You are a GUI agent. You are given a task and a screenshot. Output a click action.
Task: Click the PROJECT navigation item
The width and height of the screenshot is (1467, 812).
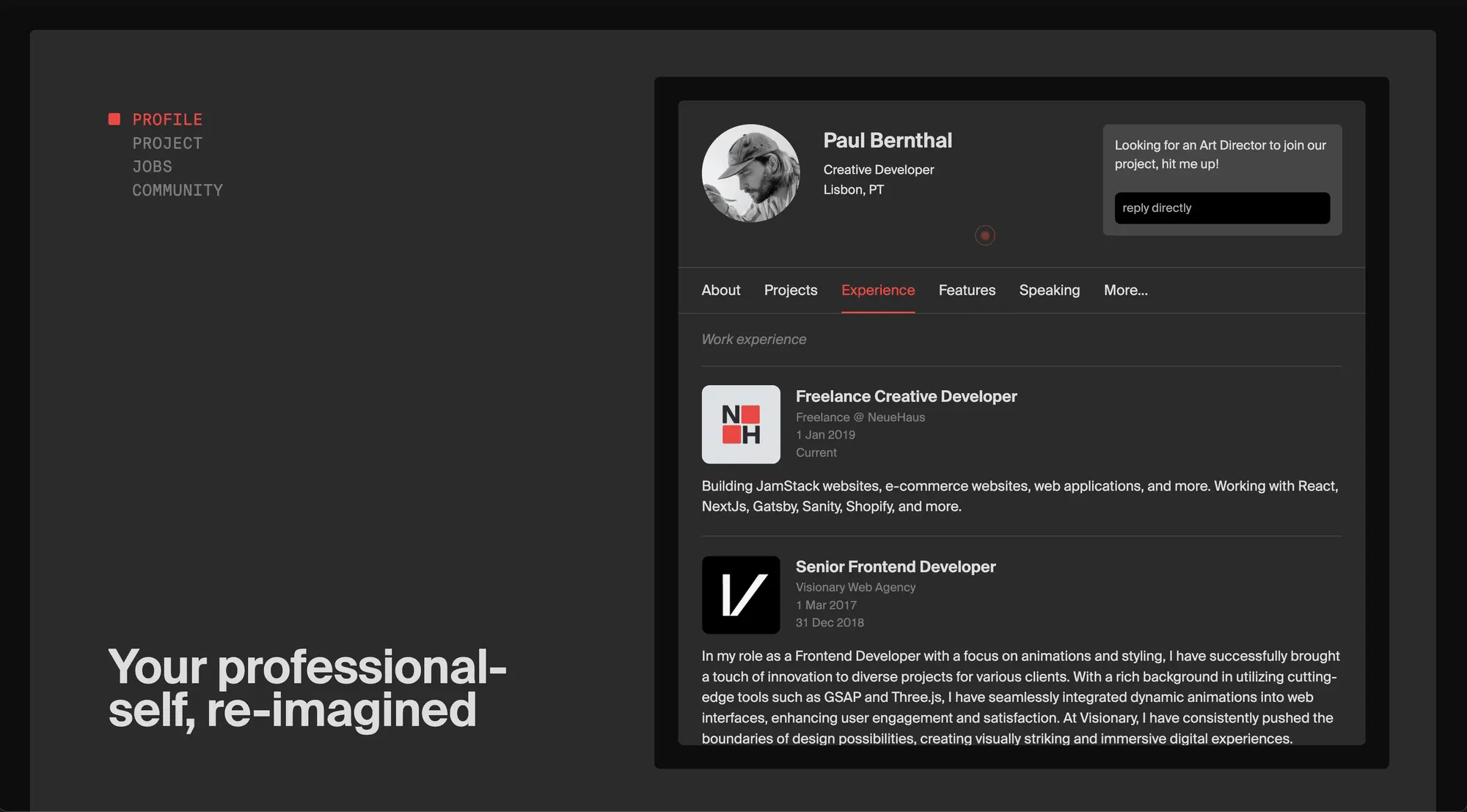click(168, 144)
